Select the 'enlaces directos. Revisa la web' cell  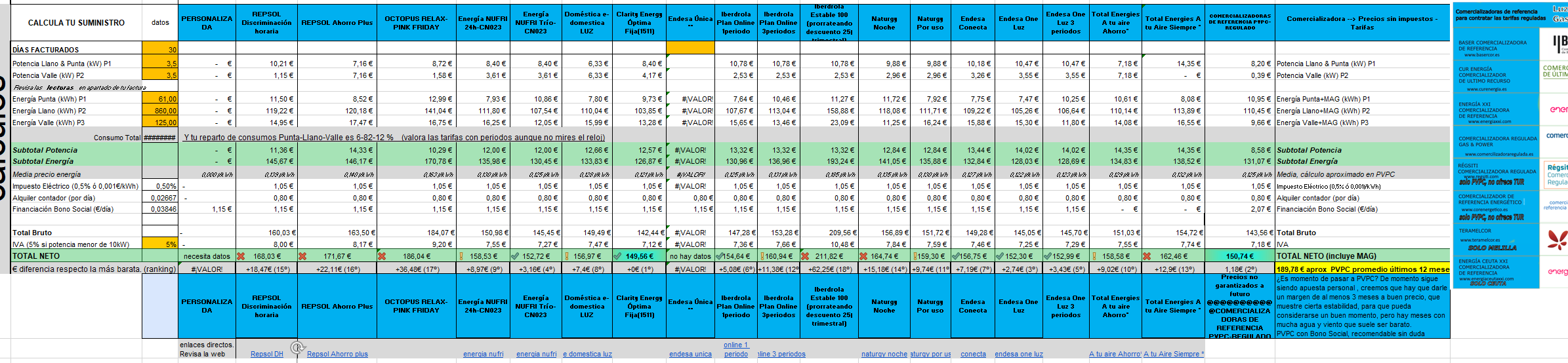coord(207,349)
